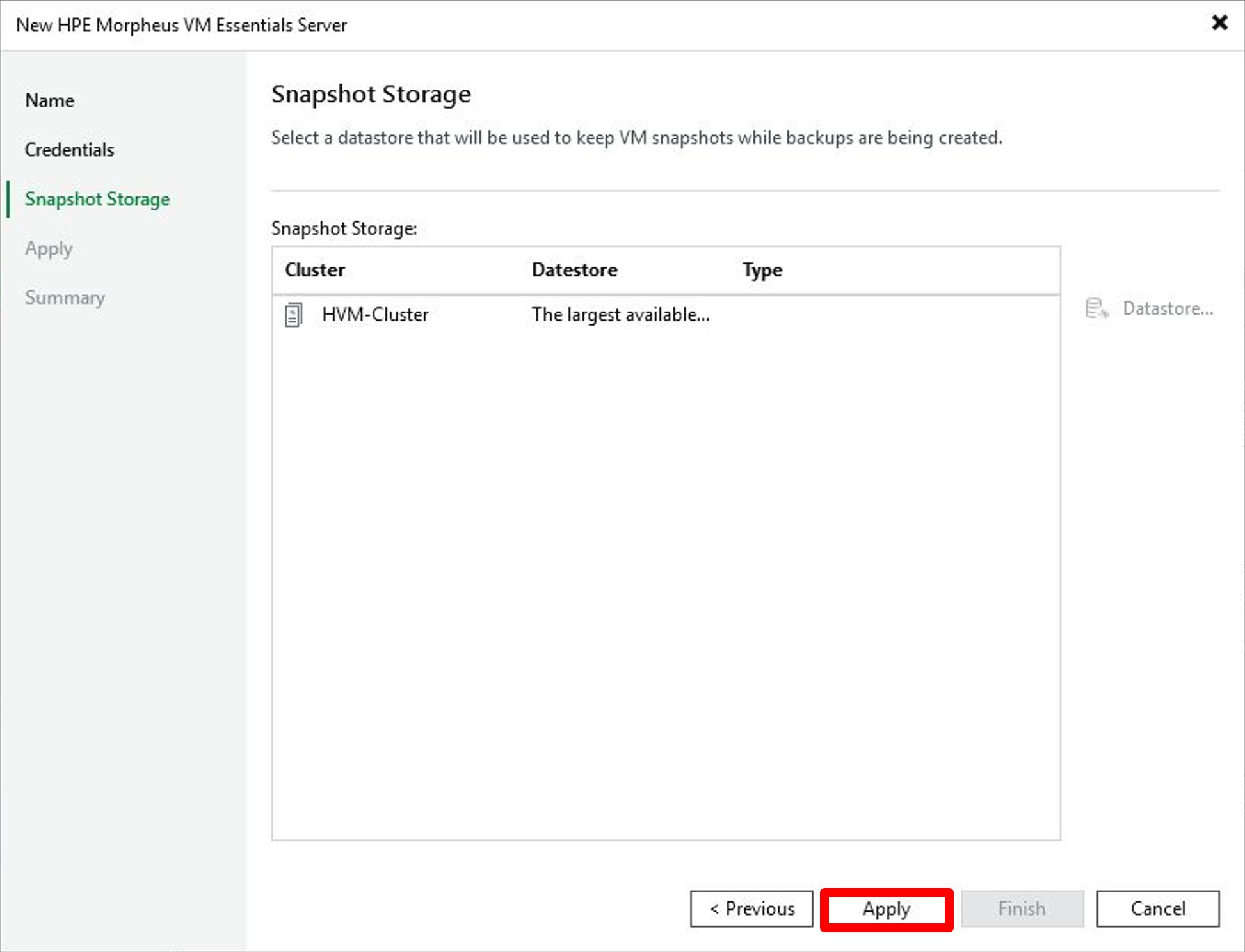
Task: Open the Credentials wizard step
Action: tap(70, 150)
